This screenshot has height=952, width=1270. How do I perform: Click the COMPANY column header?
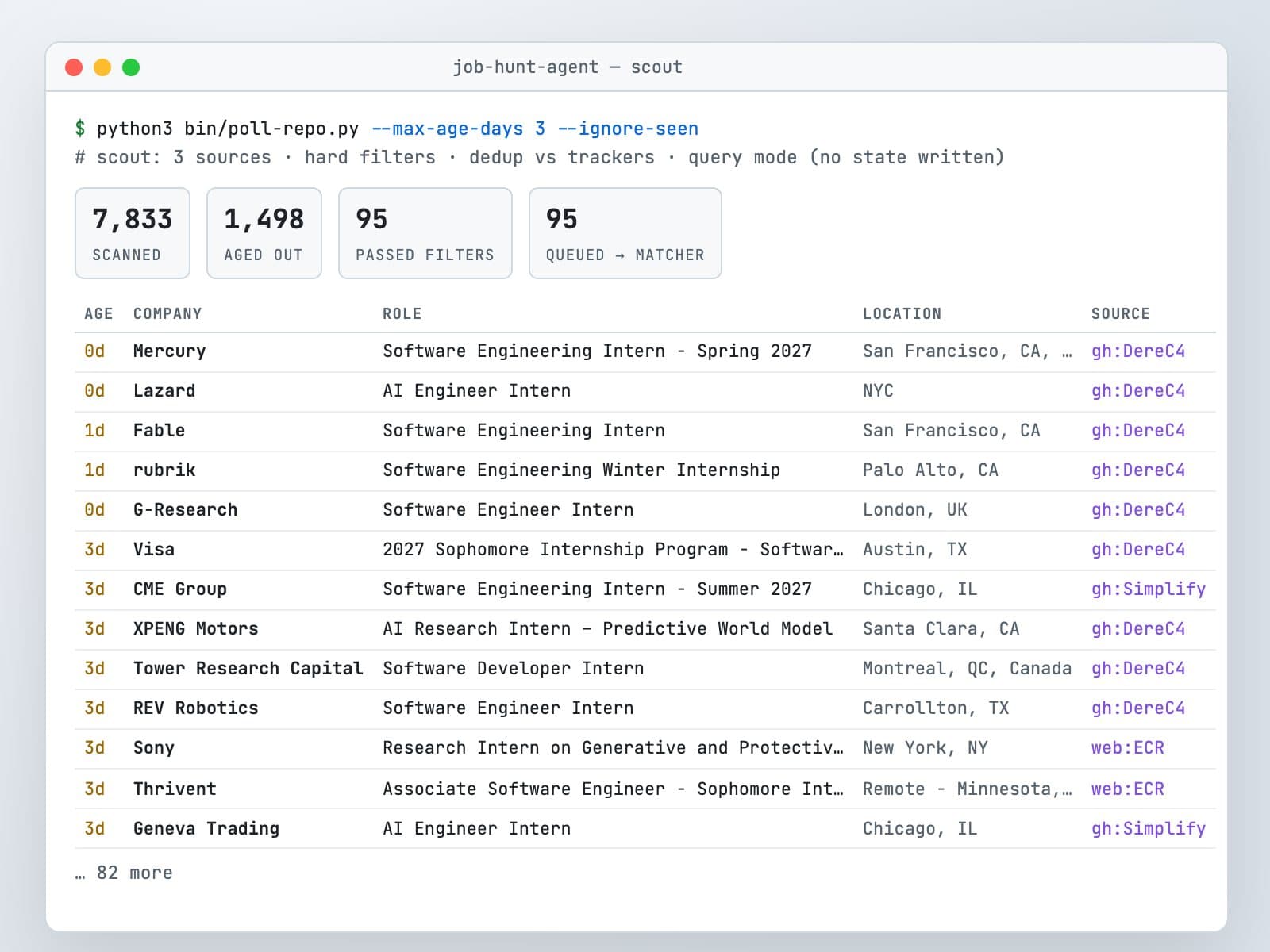point(167,313)
